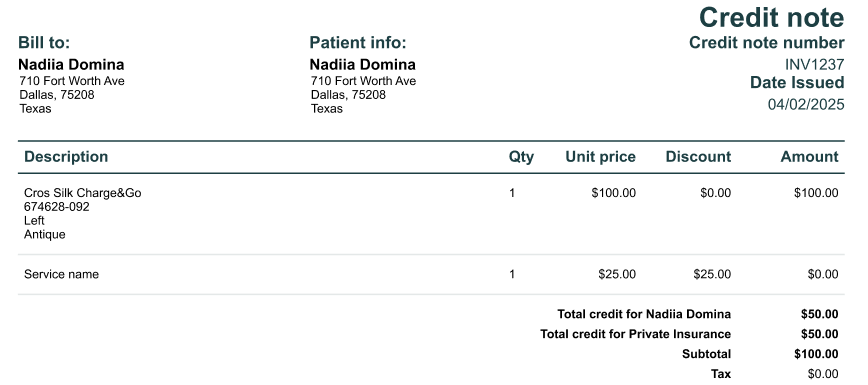
Task: Click the Amount column header
Action: point(809,157)
